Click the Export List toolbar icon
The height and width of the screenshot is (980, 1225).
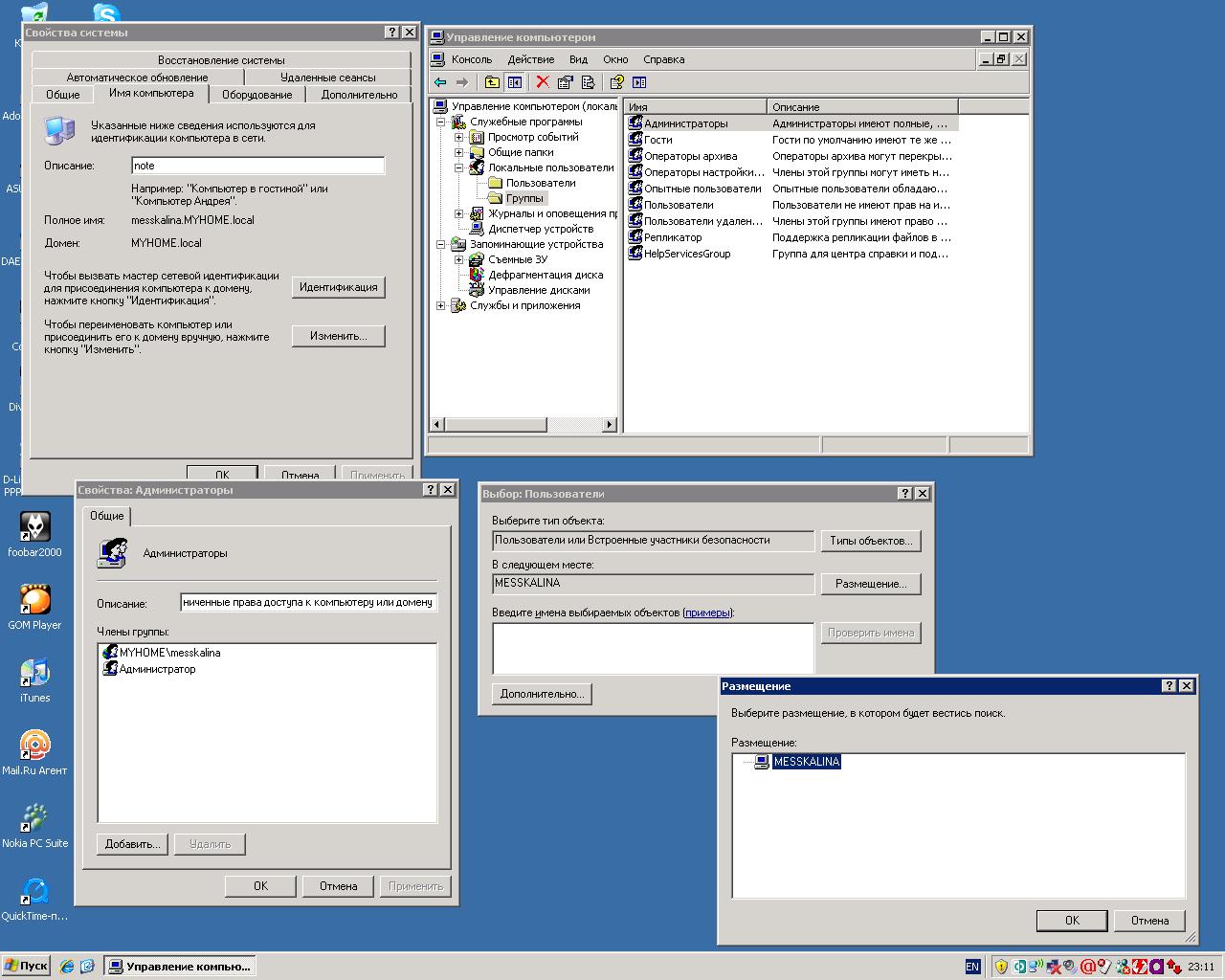point(588,82)
